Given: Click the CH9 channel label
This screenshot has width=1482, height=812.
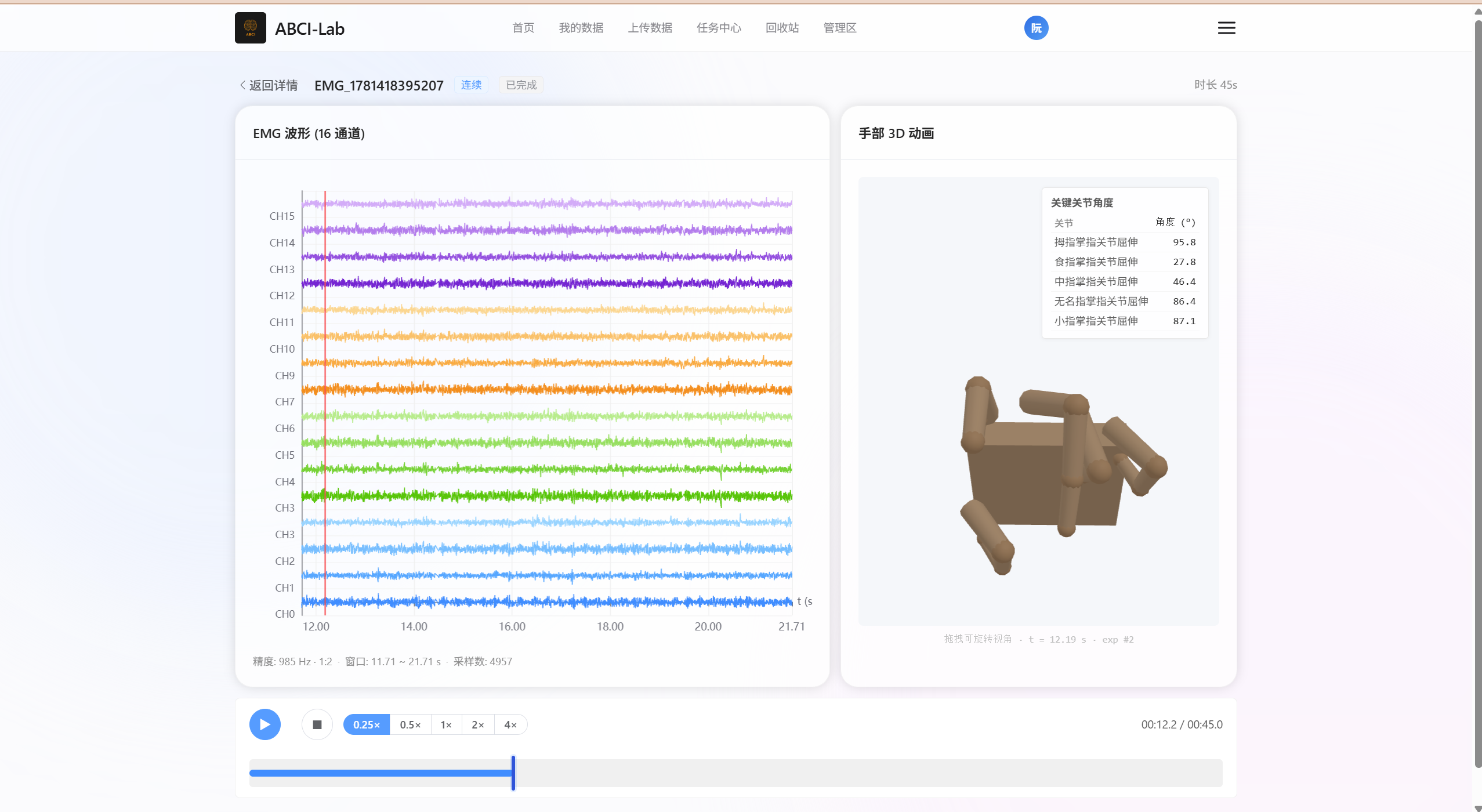Looking at the screenshot, I should (x=285, y=376).
